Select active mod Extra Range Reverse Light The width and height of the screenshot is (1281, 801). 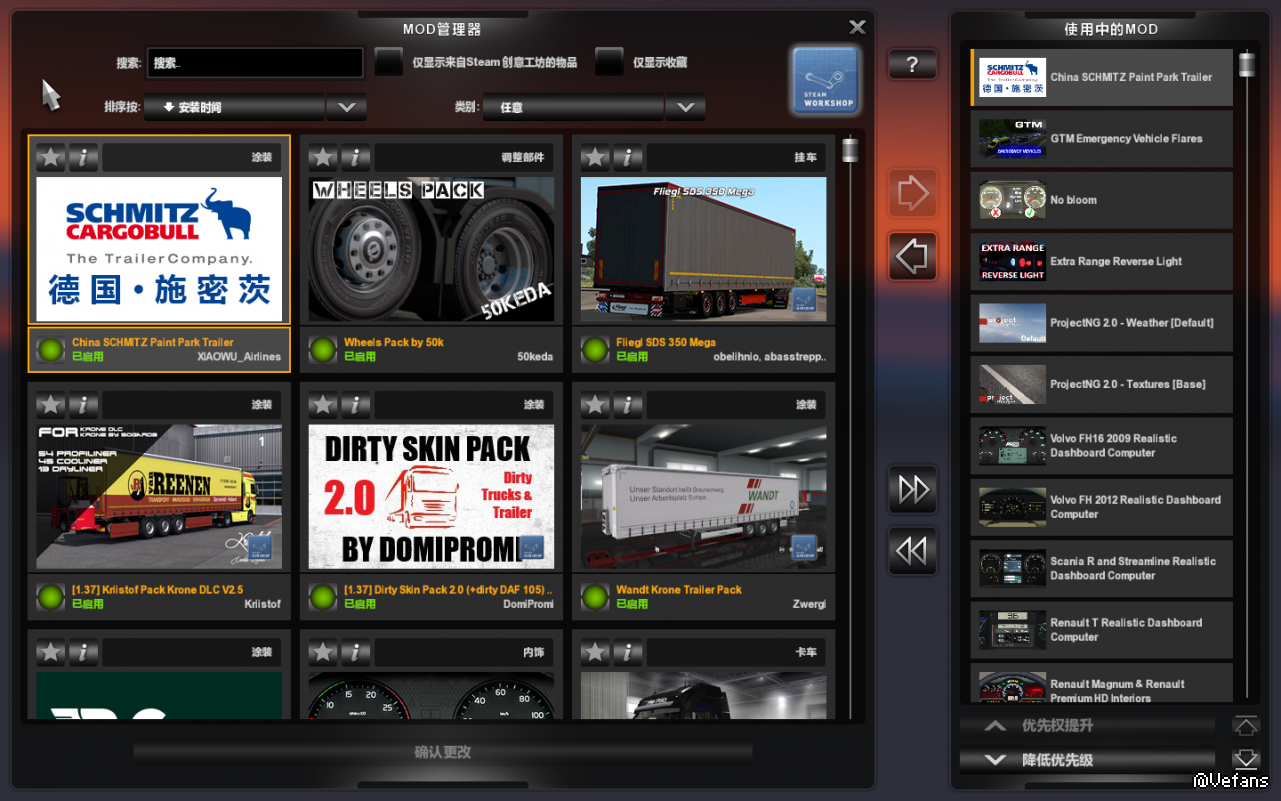coord(1102,262)
